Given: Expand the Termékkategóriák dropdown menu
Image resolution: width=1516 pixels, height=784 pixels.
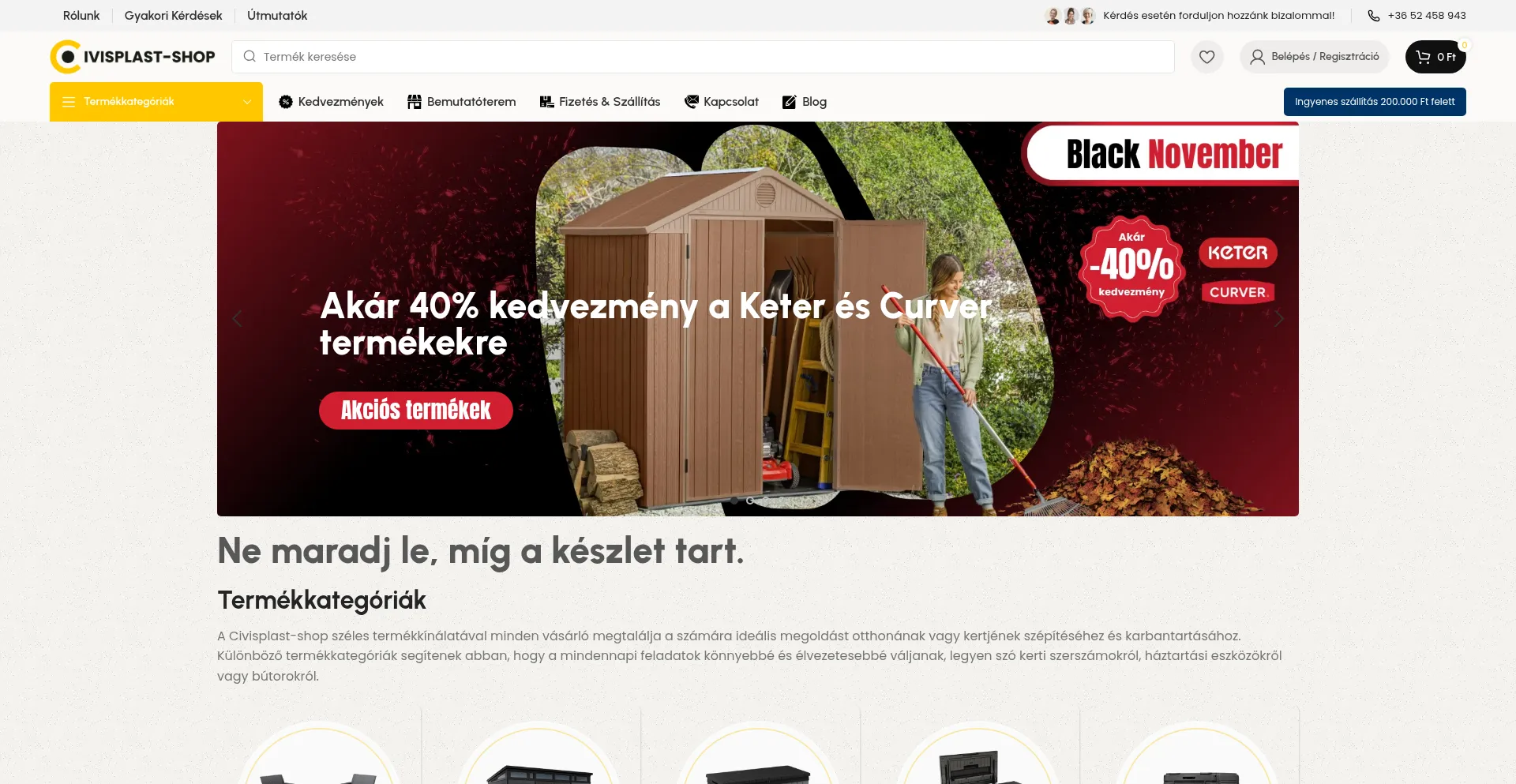Looking at the screenshot, I should [156, 102].
